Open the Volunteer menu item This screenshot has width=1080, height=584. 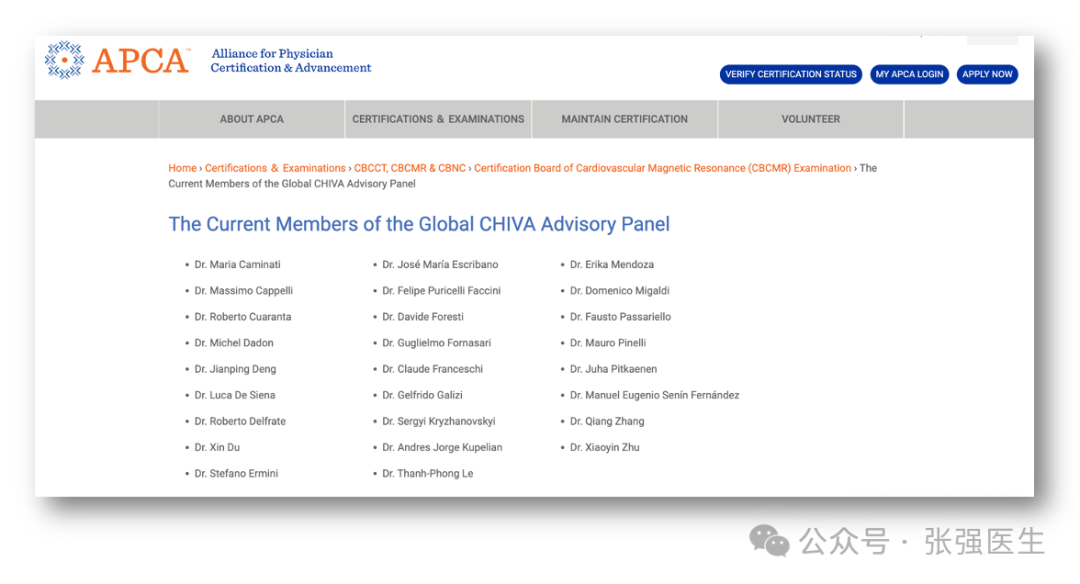pos(811,119)
